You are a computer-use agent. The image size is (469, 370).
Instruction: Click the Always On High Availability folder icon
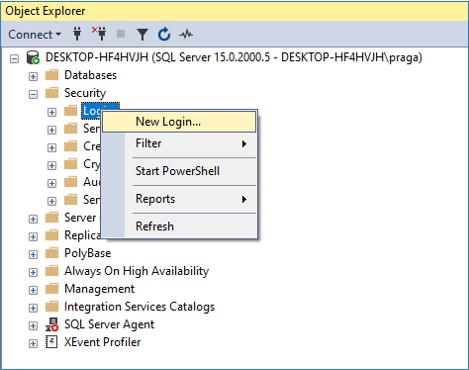click(52, 270)
